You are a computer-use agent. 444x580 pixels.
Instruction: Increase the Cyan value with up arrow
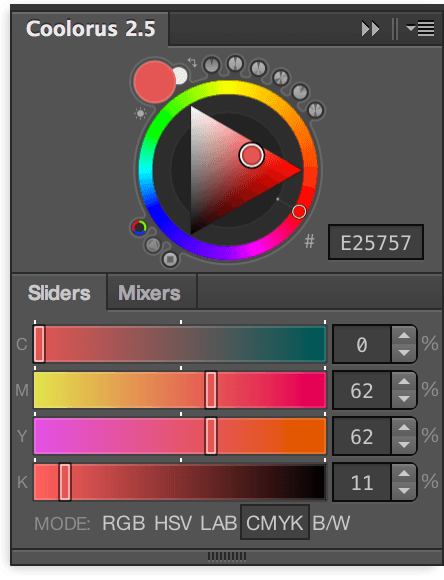(404, 335)
